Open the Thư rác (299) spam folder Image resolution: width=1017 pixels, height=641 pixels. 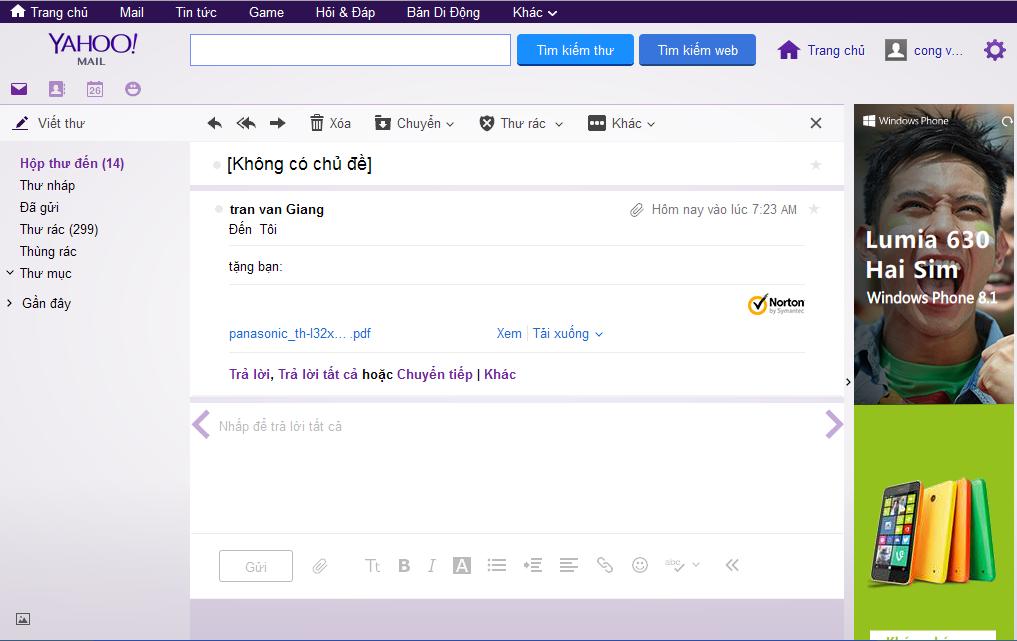tap(59, 230)
